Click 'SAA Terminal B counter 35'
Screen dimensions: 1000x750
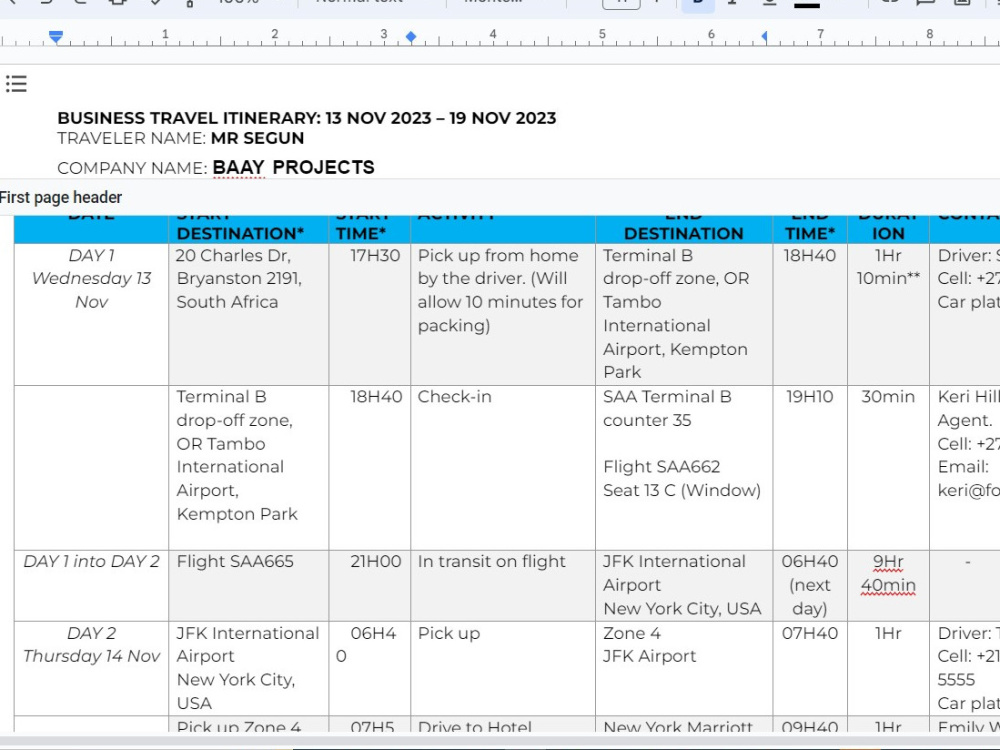click(x=667, y=408)
